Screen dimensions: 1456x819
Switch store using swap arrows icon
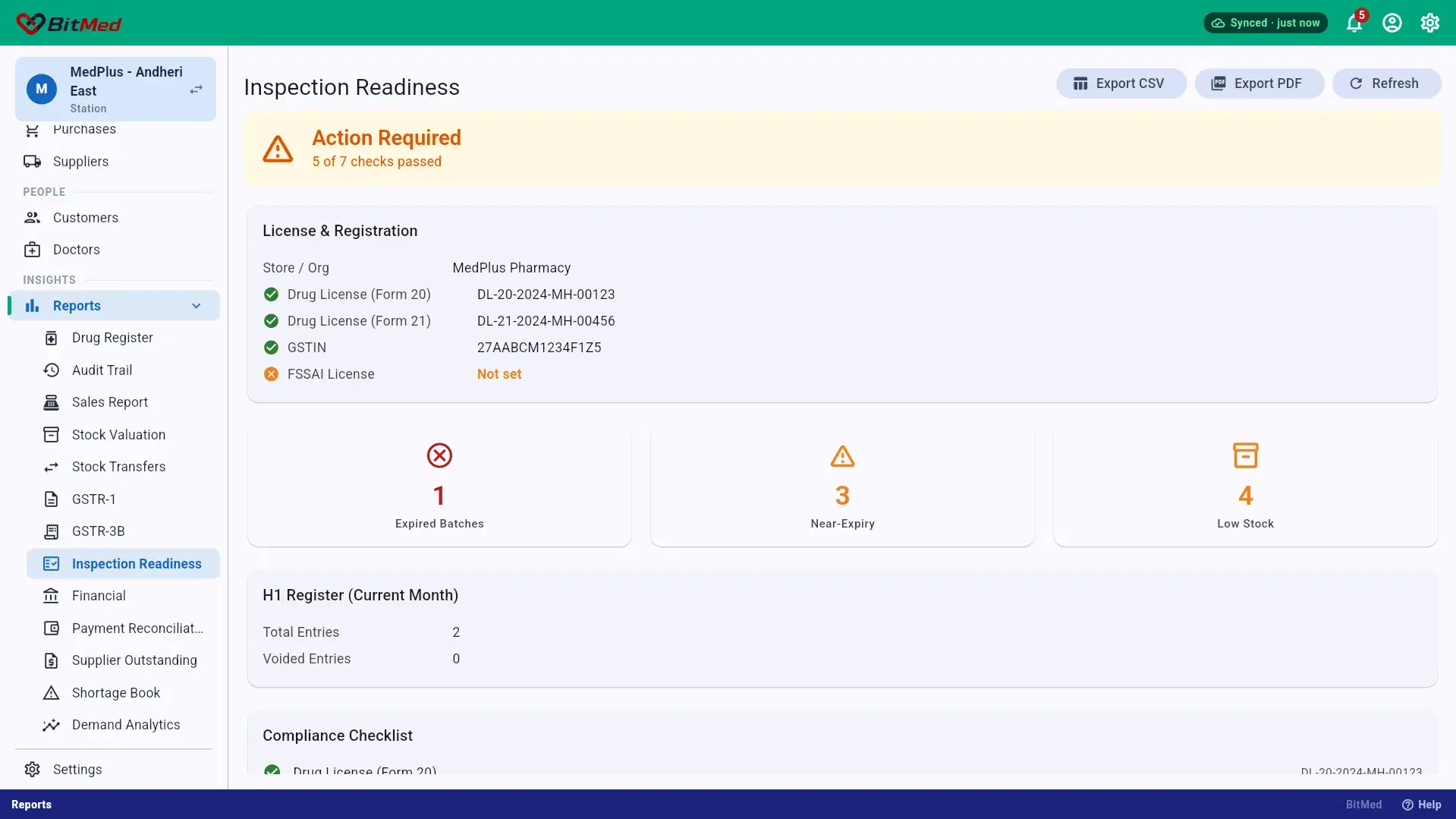pos(196,90)
